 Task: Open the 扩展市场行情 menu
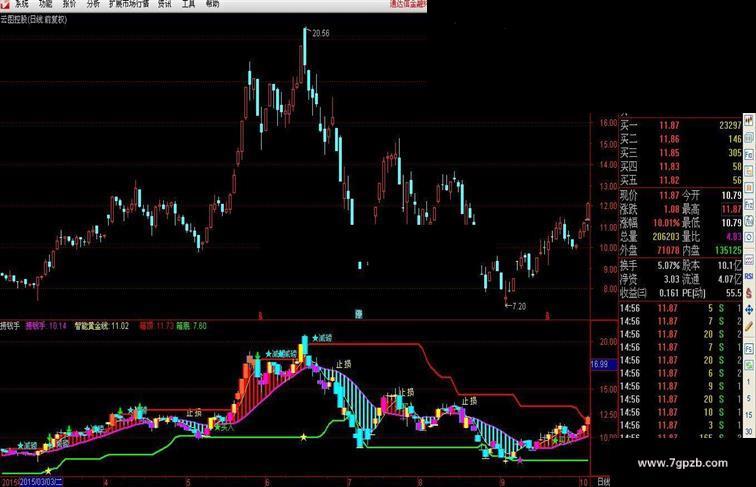pos(129,4)
